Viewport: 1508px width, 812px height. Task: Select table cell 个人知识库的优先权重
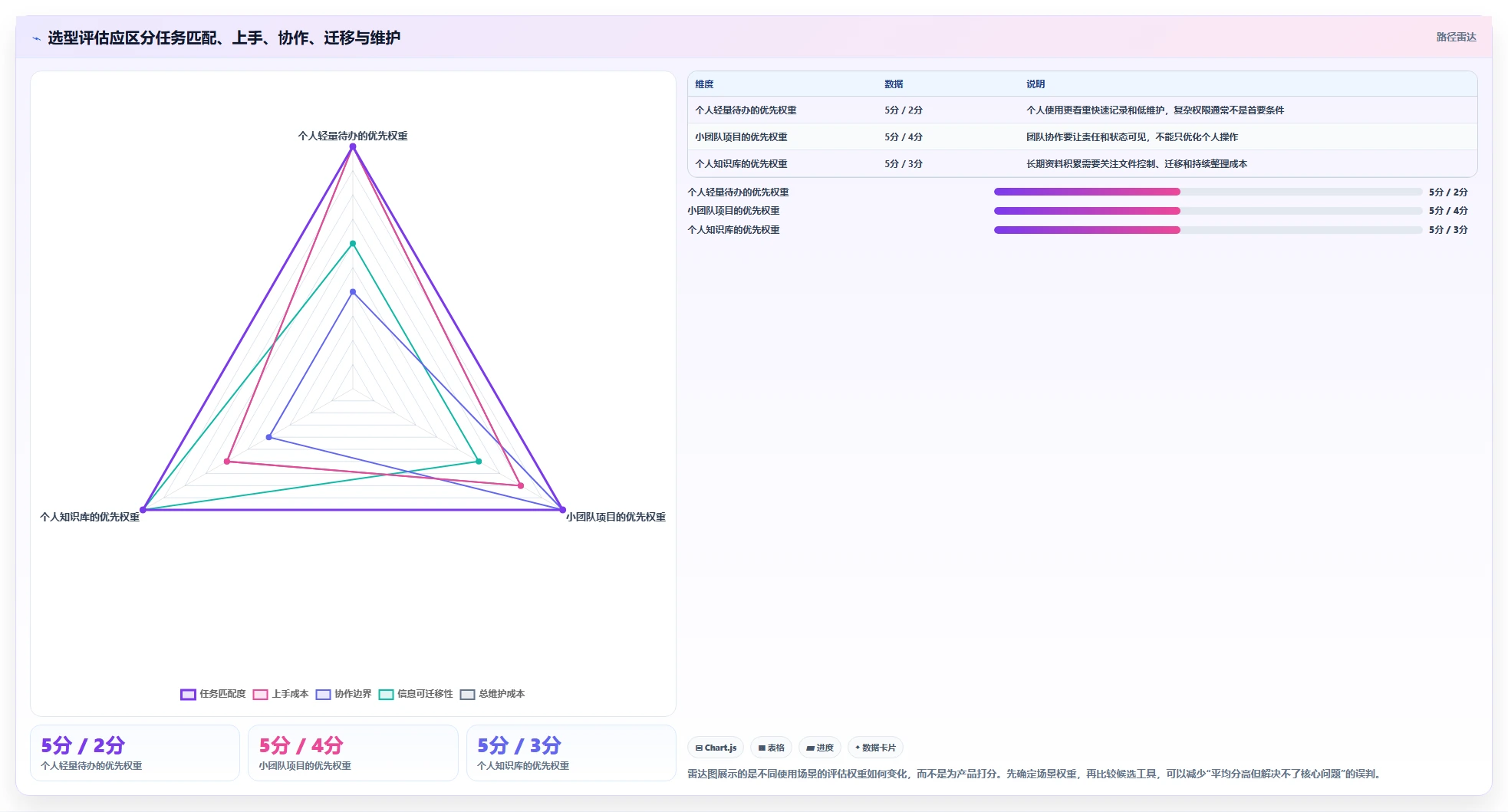(741, 164)
